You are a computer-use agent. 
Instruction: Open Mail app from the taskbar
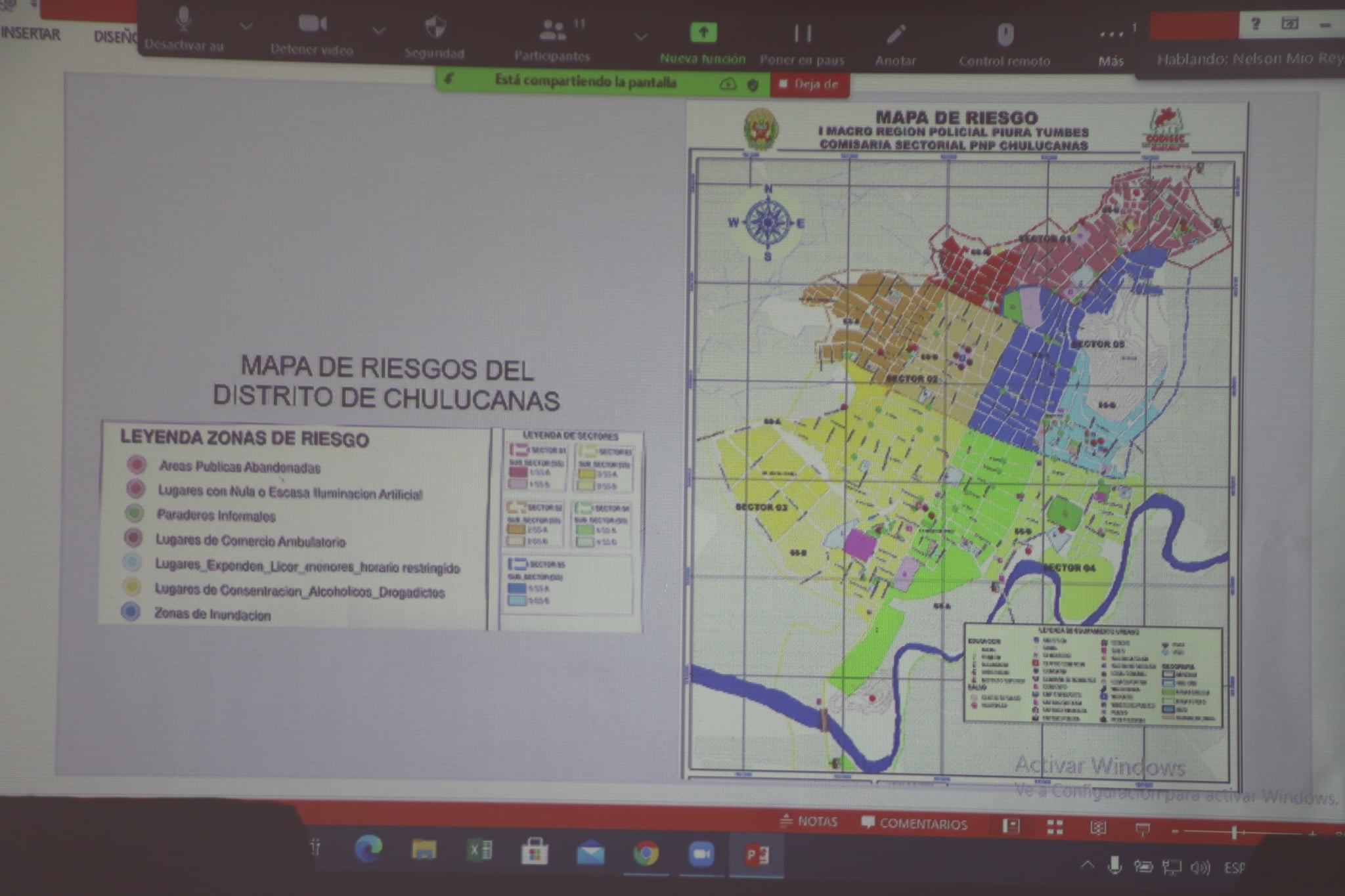(590, 853)
